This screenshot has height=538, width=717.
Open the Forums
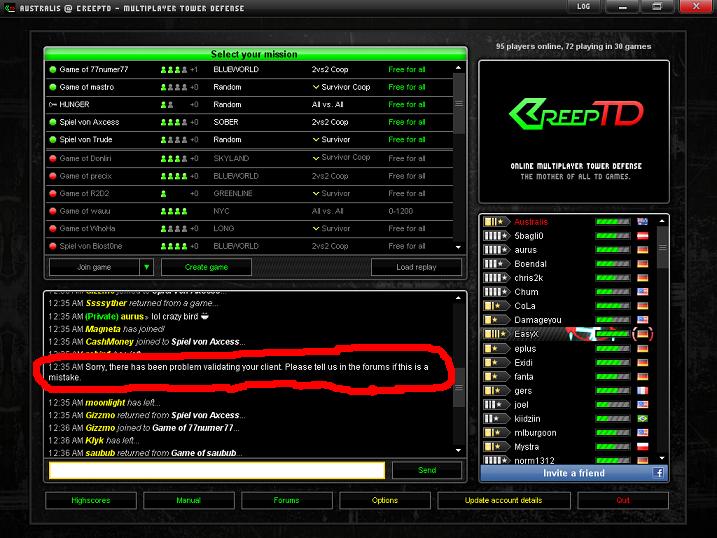[286, 501]
